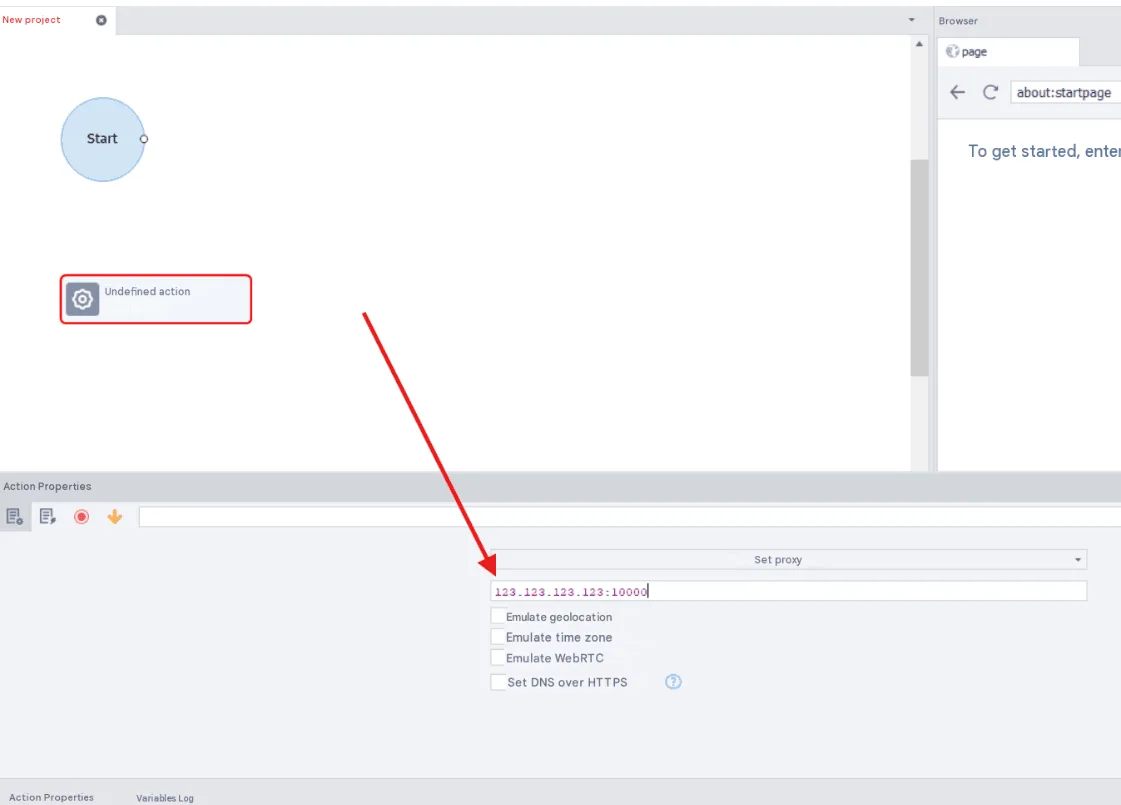Open the Set proxy dropdown
This screenshot has width=1121, height=805.
pyautogui.click(x=788, y=559)
